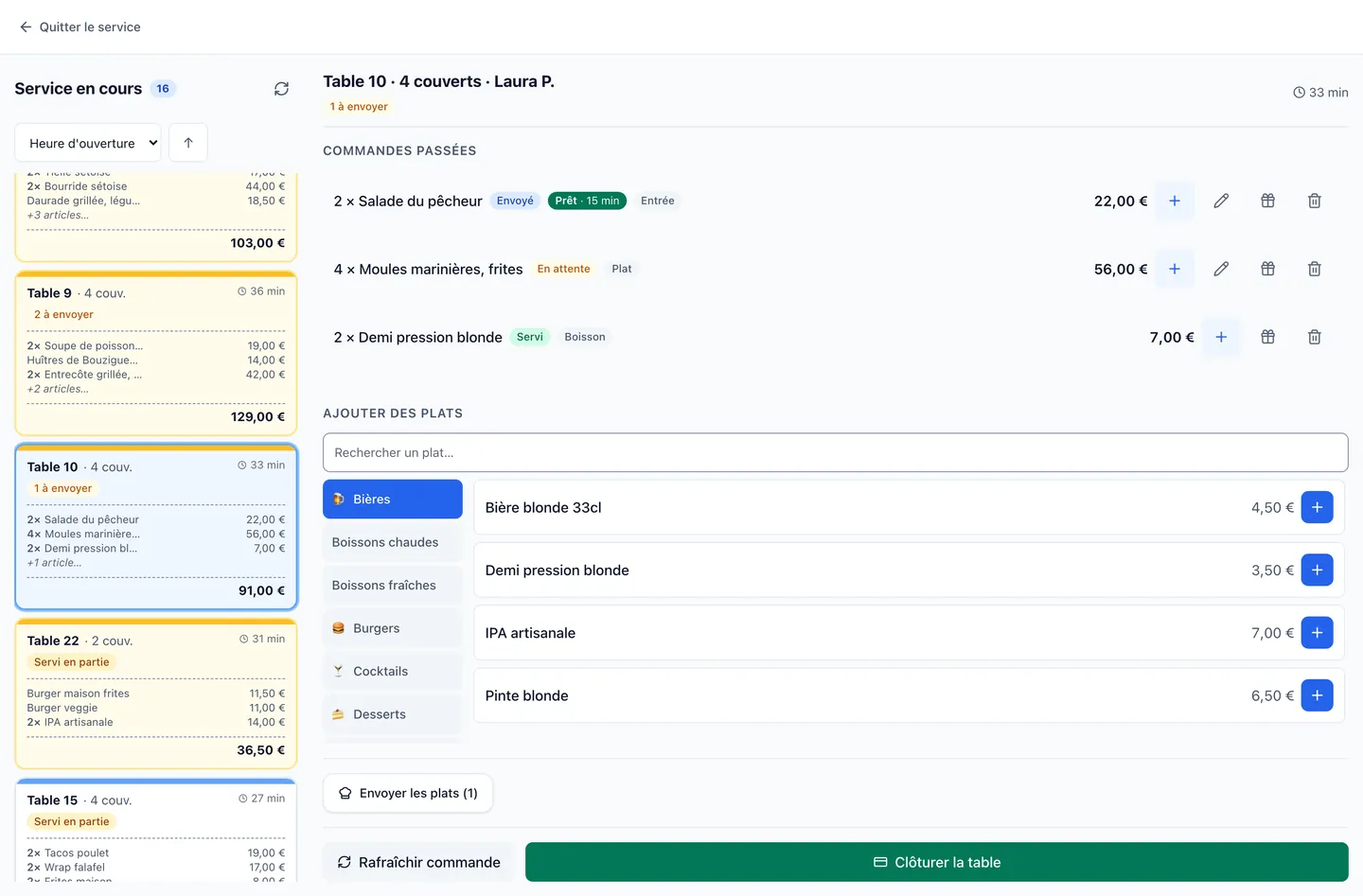The width and height of the screenshot is (1363, 896).
Task: Select the Cocktails category
Action: (393, 672)
